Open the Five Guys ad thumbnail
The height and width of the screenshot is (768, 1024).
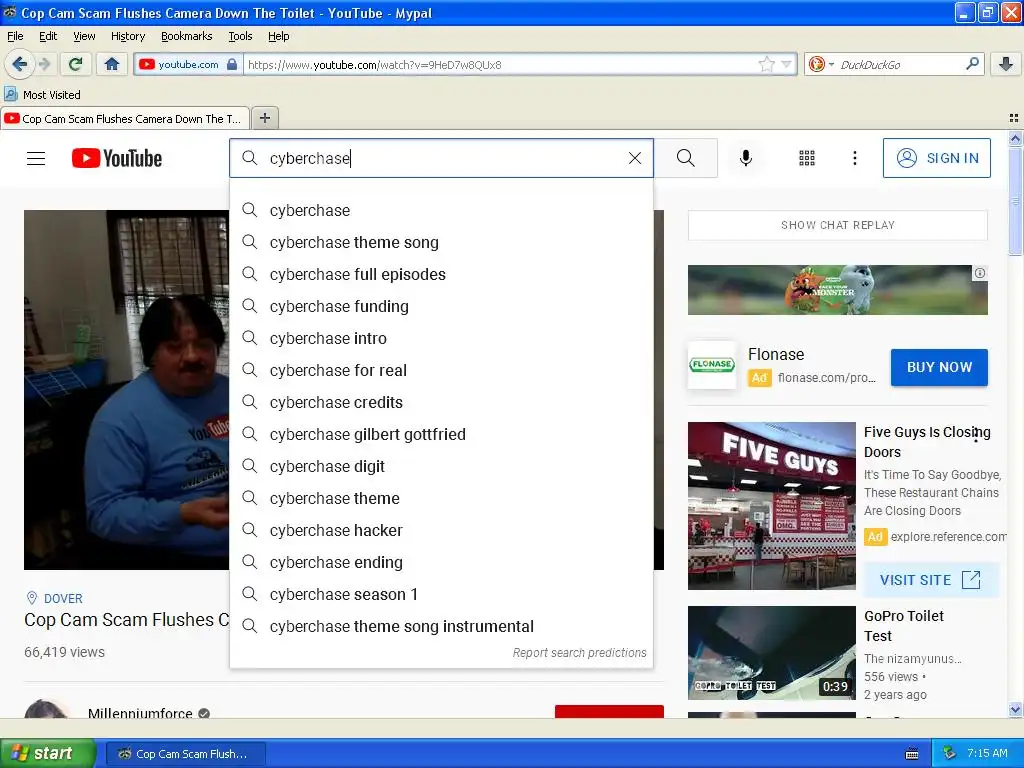tap(771, 505)
